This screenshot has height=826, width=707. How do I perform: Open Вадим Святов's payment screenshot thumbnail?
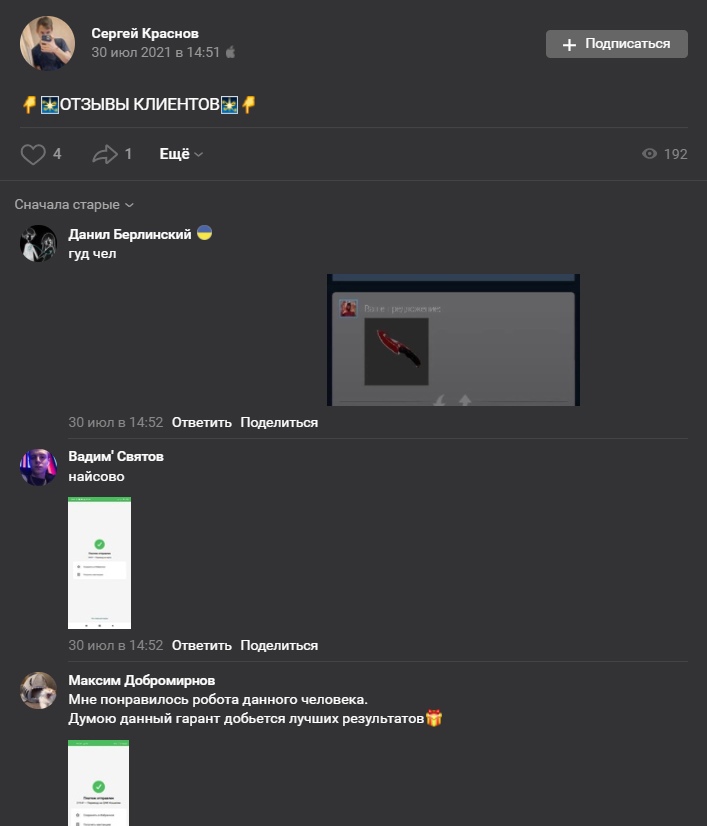click(99, 563)
